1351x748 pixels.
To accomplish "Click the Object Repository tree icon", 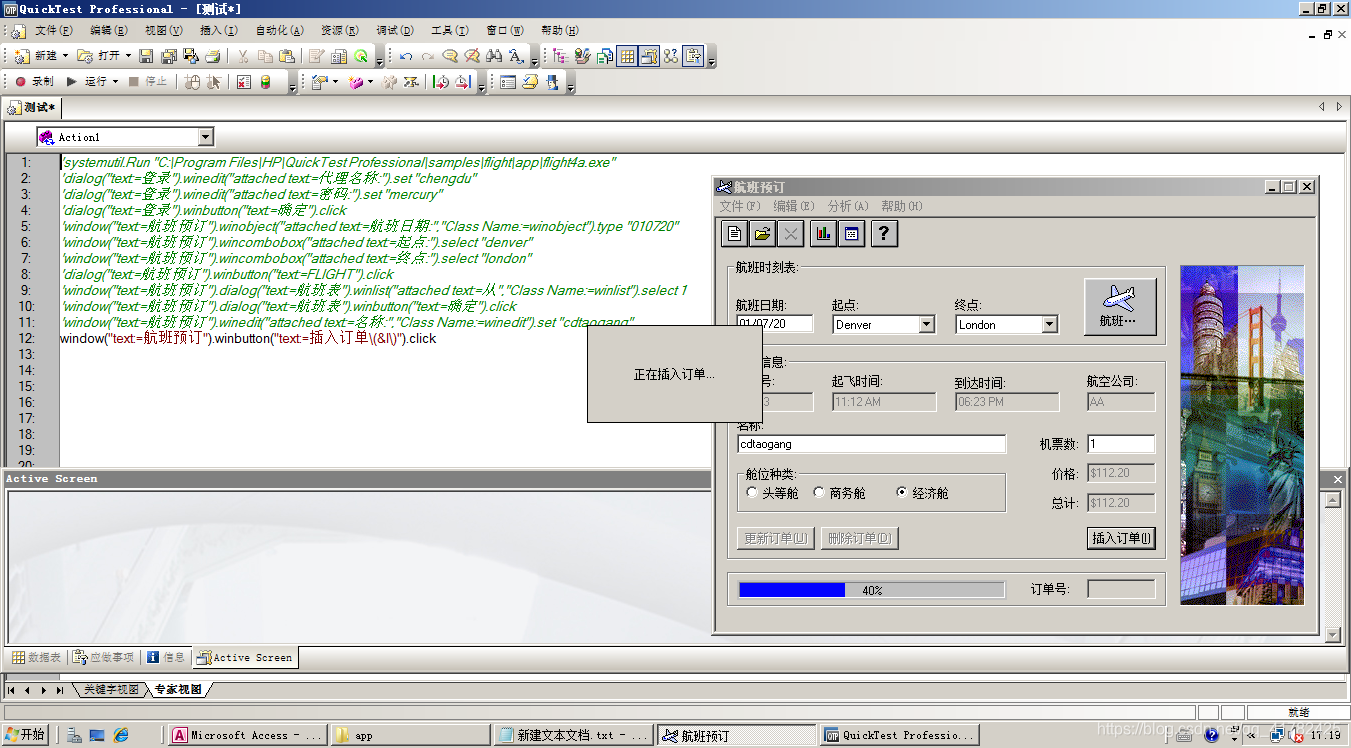I will click(x=560, y=56).
